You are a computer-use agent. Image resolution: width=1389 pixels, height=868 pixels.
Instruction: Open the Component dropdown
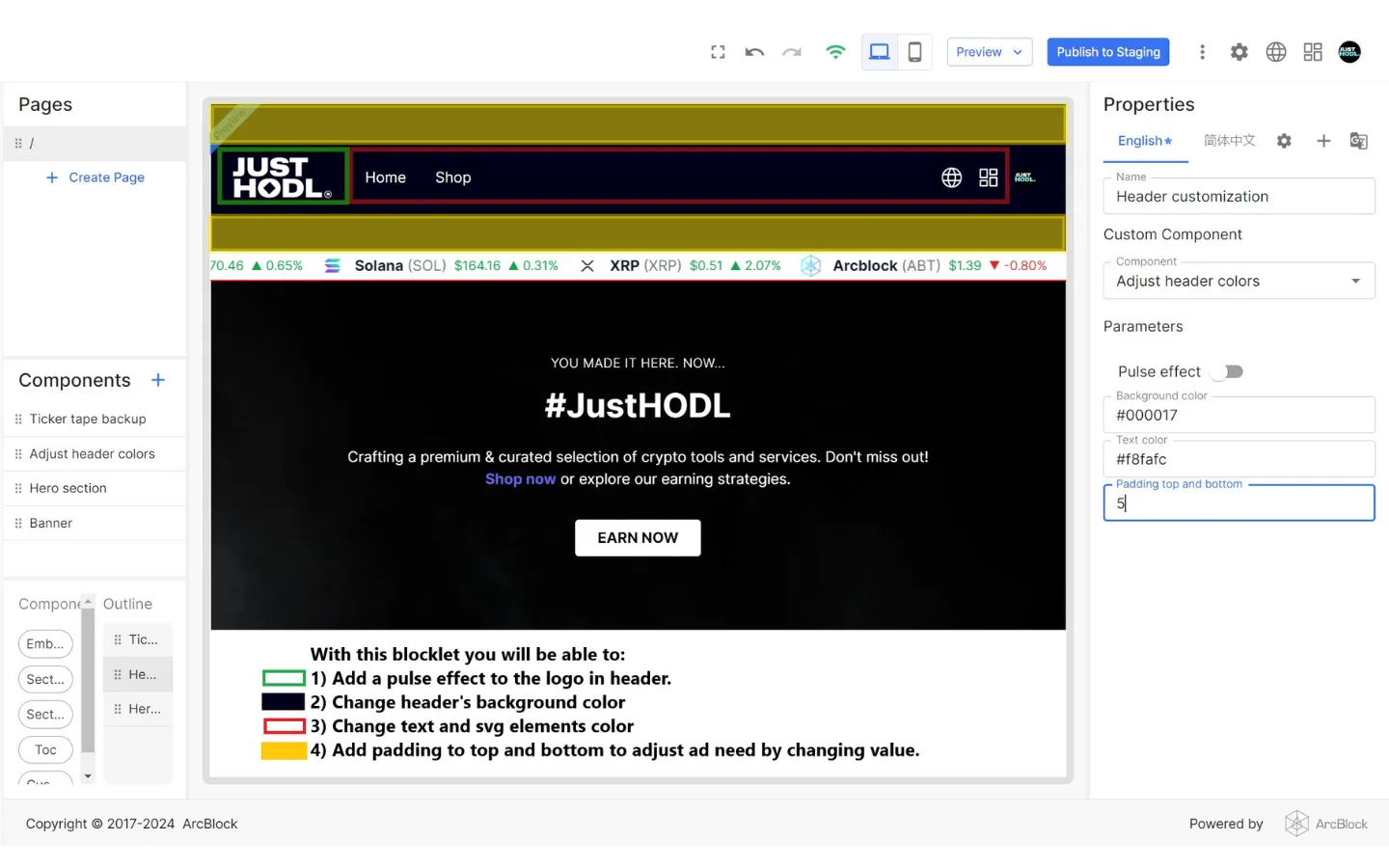(x=1239, y=281)
